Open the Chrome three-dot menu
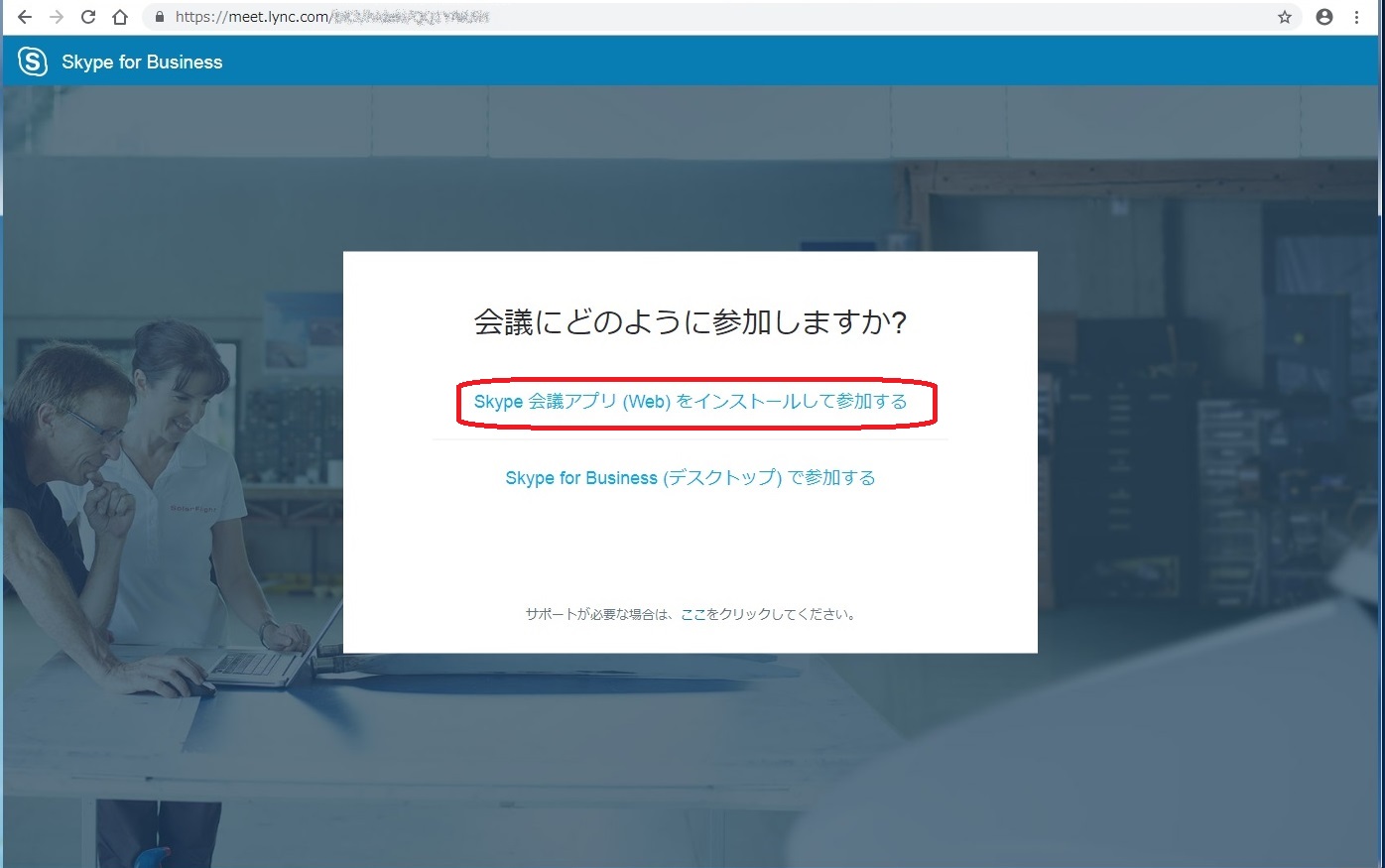 (x=1356, y=17)
